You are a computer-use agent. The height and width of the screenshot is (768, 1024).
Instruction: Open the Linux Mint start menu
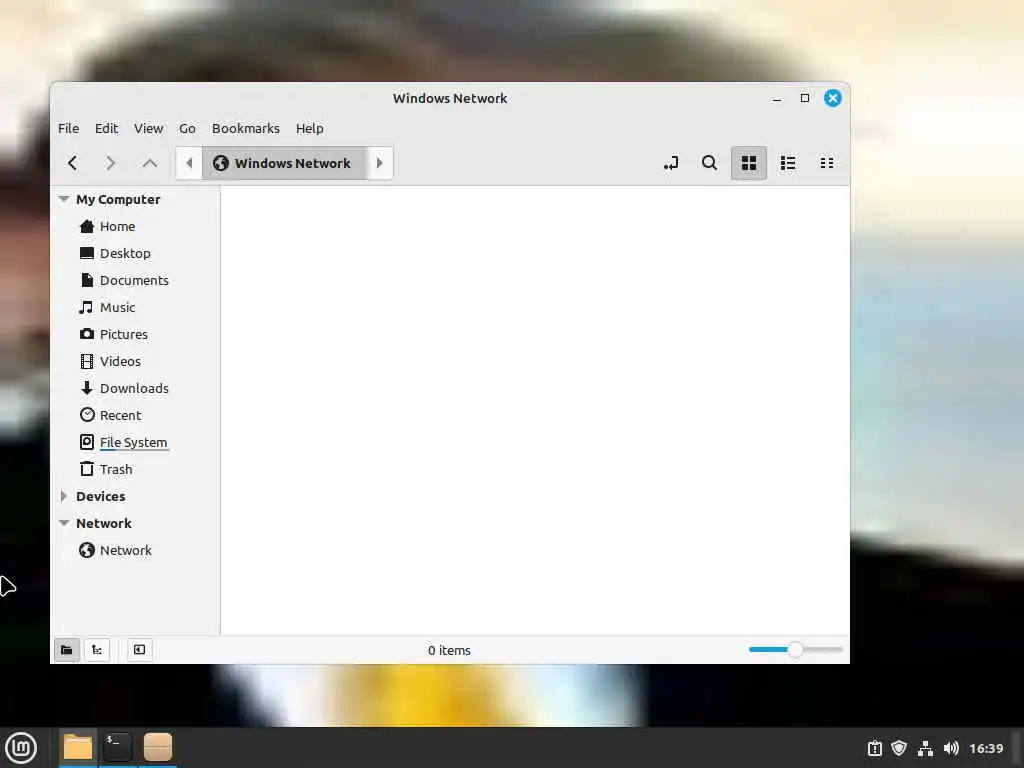(21, 748)
